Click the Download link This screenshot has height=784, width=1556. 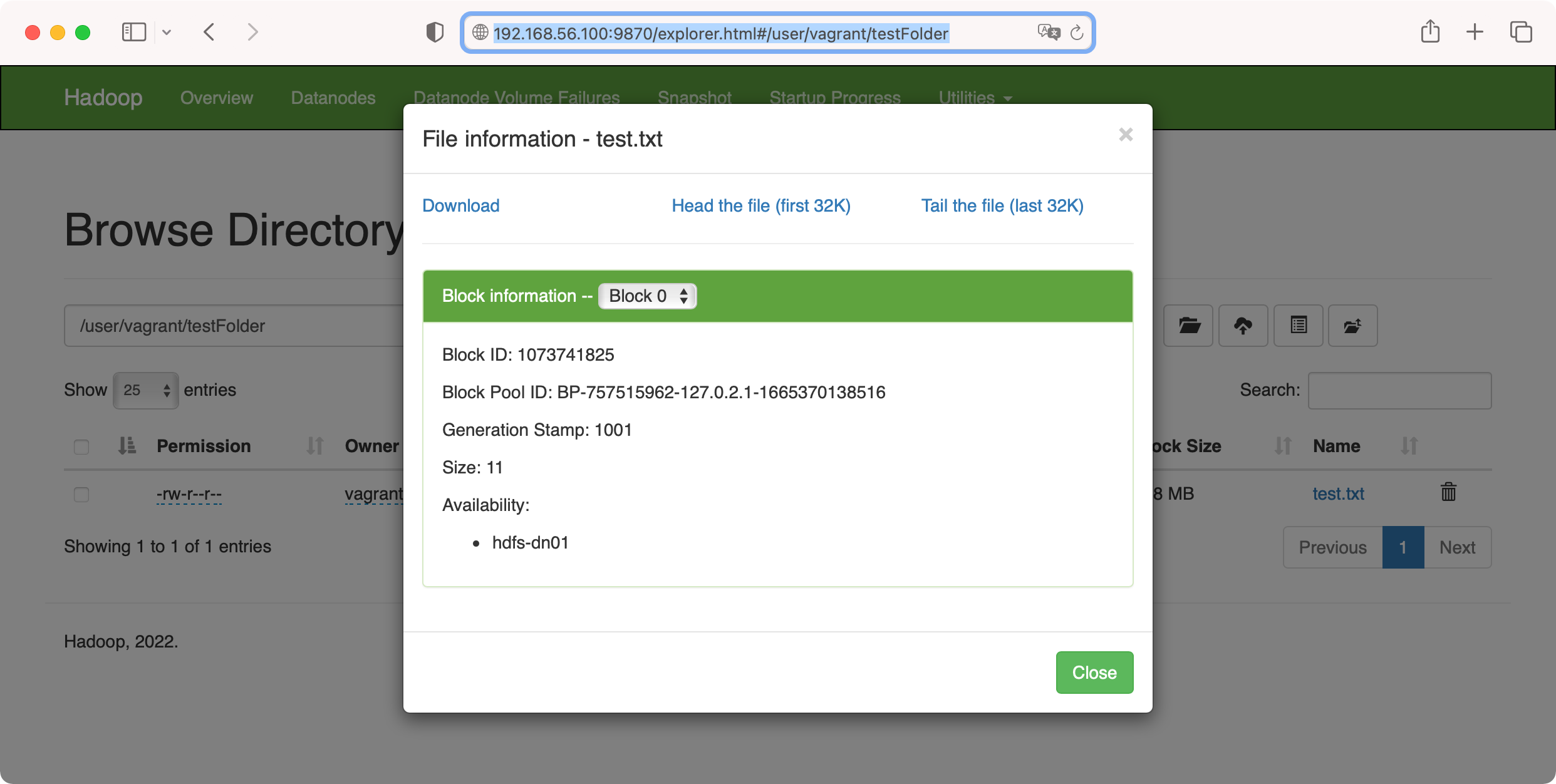point(460,205)
